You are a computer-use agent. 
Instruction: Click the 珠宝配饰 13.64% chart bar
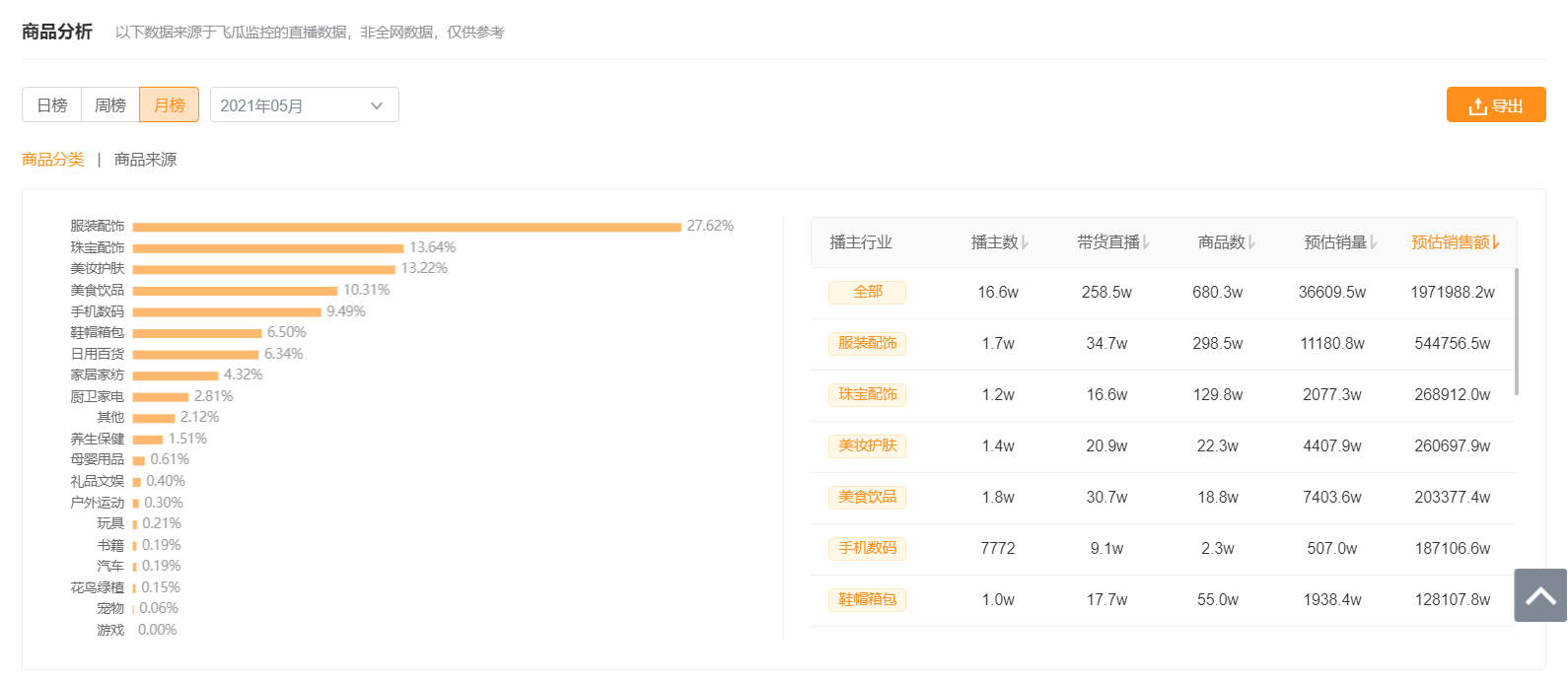pyautogui.click(x=268, y=248)
